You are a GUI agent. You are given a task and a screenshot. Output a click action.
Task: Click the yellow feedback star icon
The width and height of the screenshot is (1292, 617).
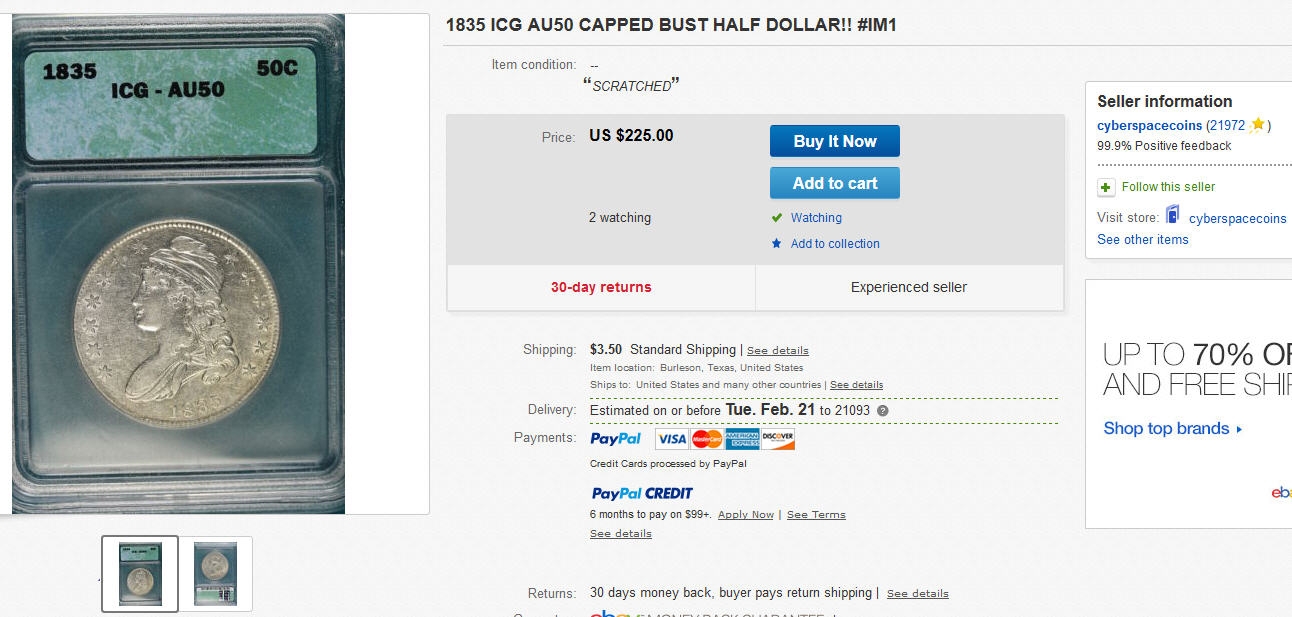pyautogui.click(x=1257, y=125)
